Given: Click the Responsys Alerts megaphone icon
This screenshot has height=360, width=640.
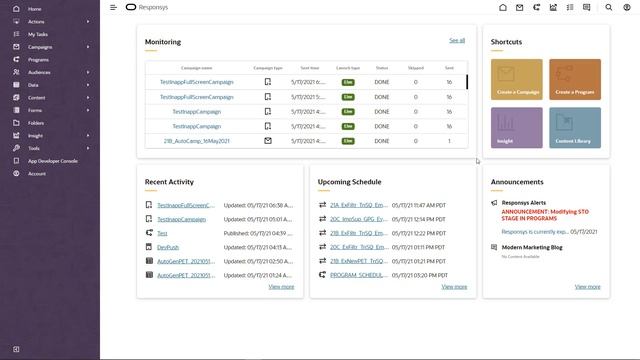Looking at the screenshot, I should 494,202.
